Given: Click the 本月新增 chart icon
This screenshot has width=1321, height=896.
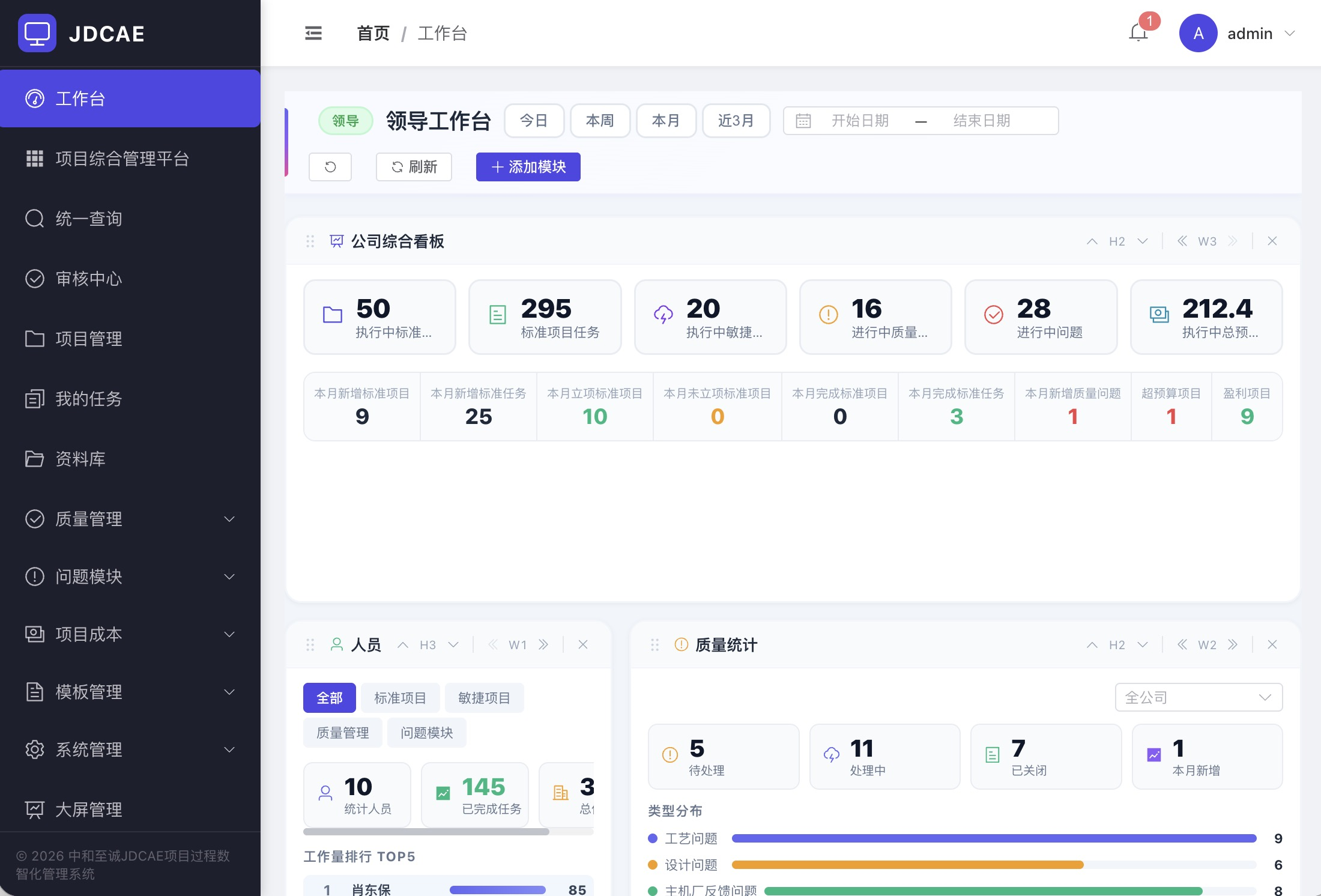Looking at the screenshot, I should coord(1154,755).
